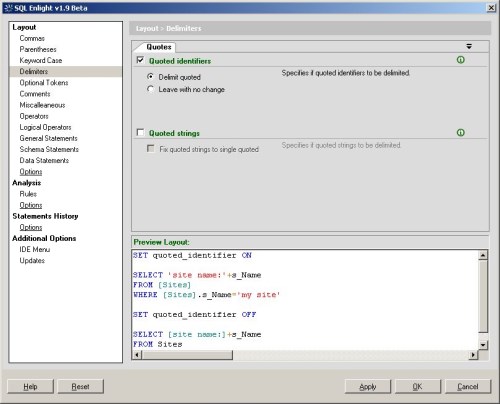500x404 pixels.
Task: Click preview vertical scrollbar up arrow
Action: pyautogui.click(x=483, y=255)
